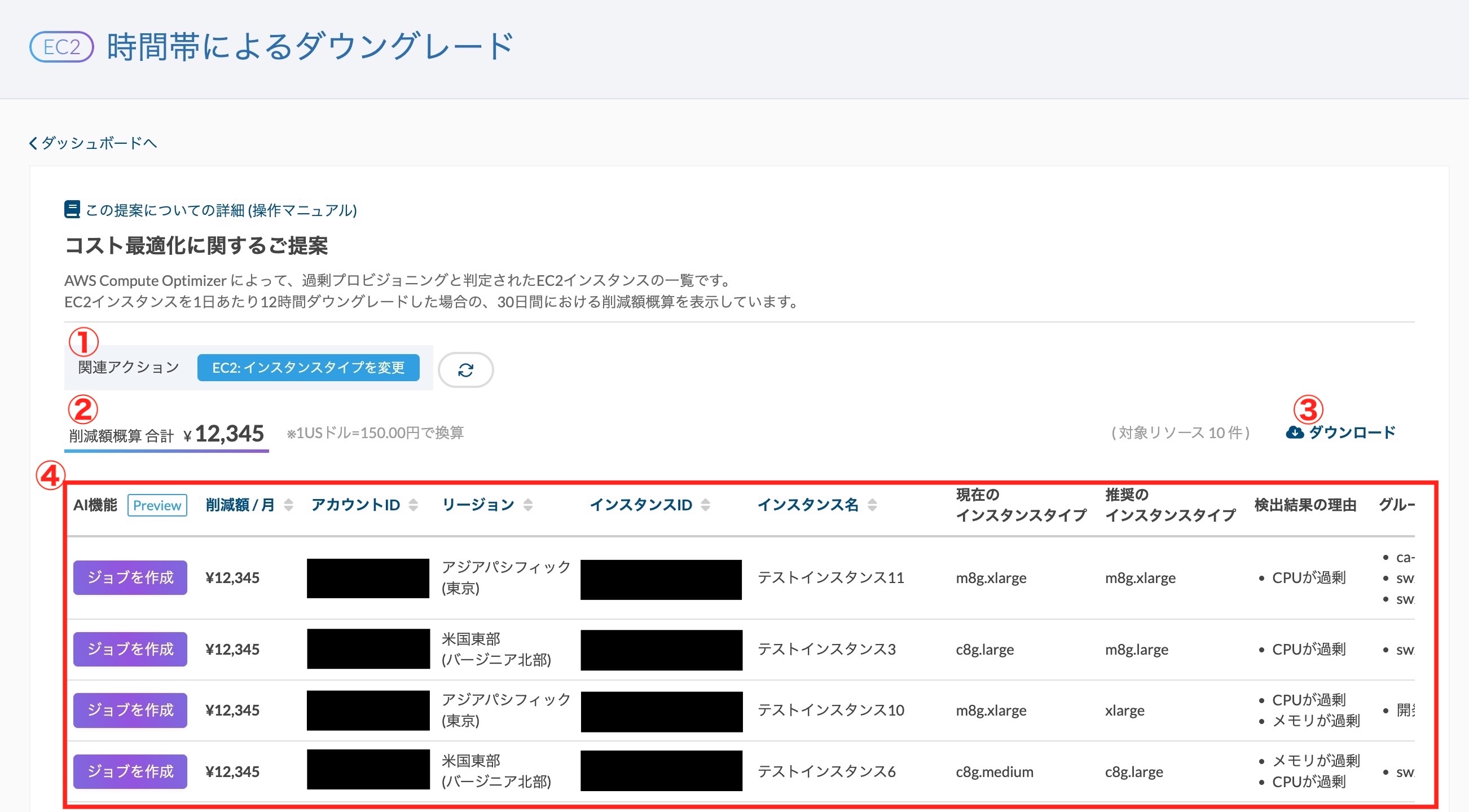
Task: Sort by 削減額/月 column arrows
Action: pos(289,505)
